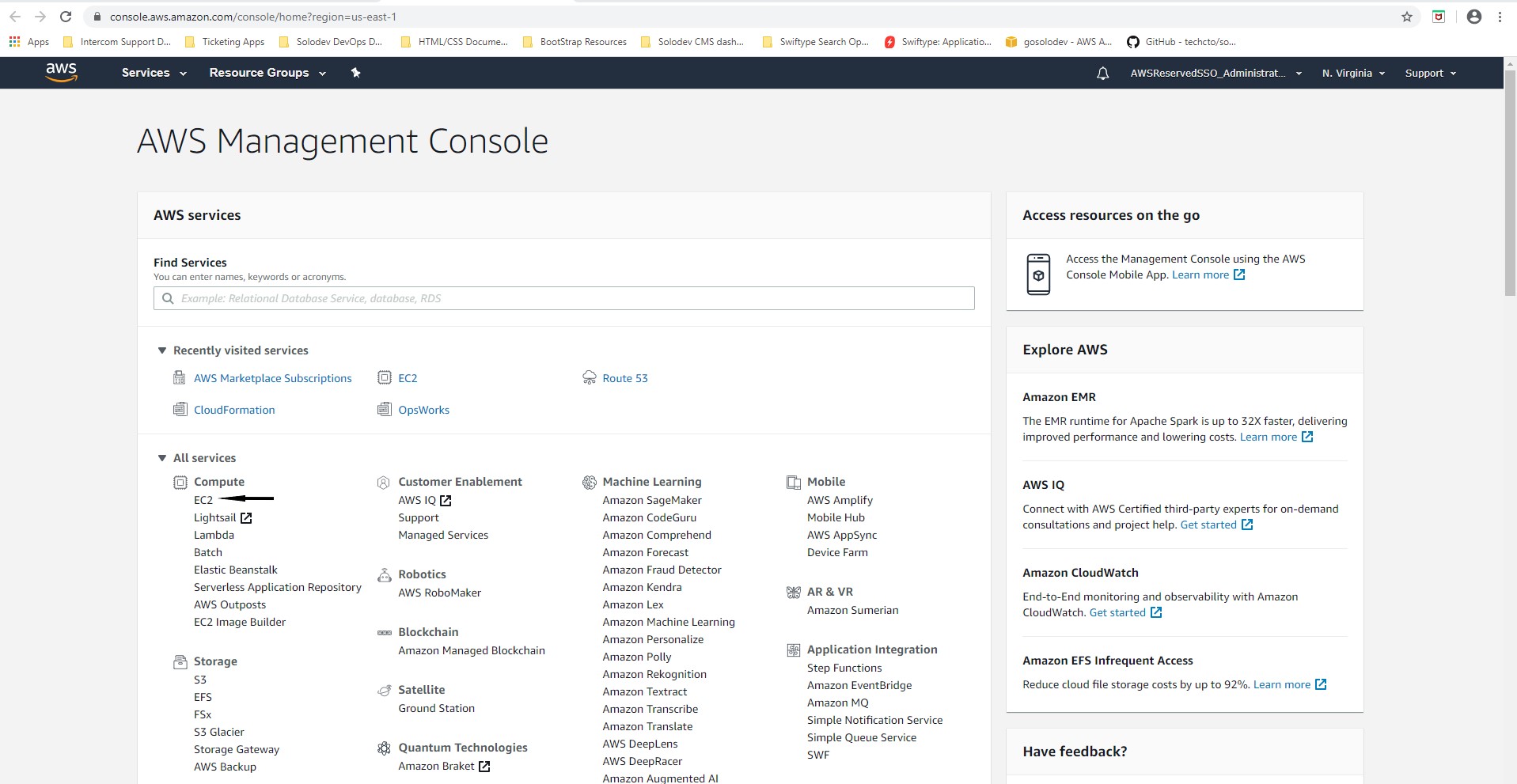Click the Quantum Technologies category icon
Screen dimensions: 1517x784
click(x=385, y=748)
